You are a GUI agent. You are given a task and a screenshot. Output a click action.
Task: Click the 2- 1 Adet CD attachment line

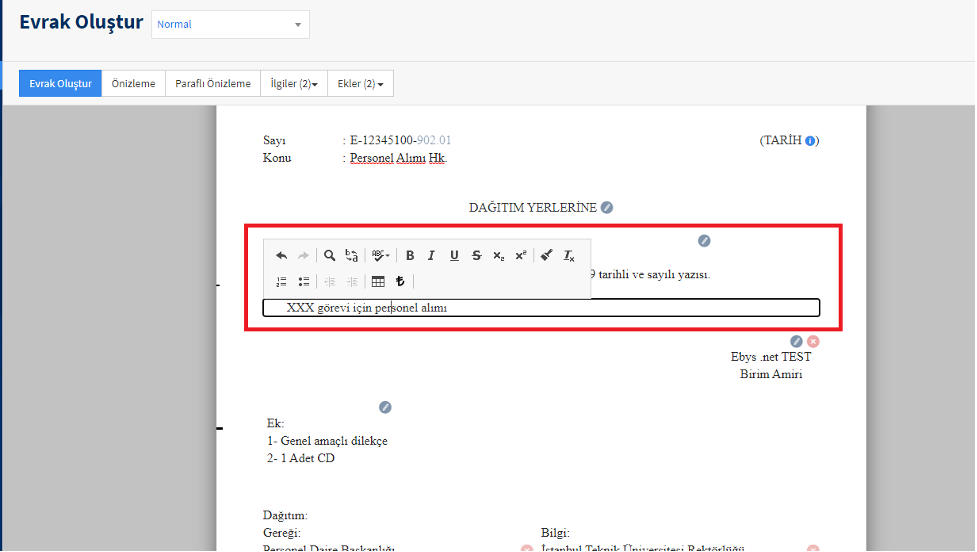[x=301, y=458]
